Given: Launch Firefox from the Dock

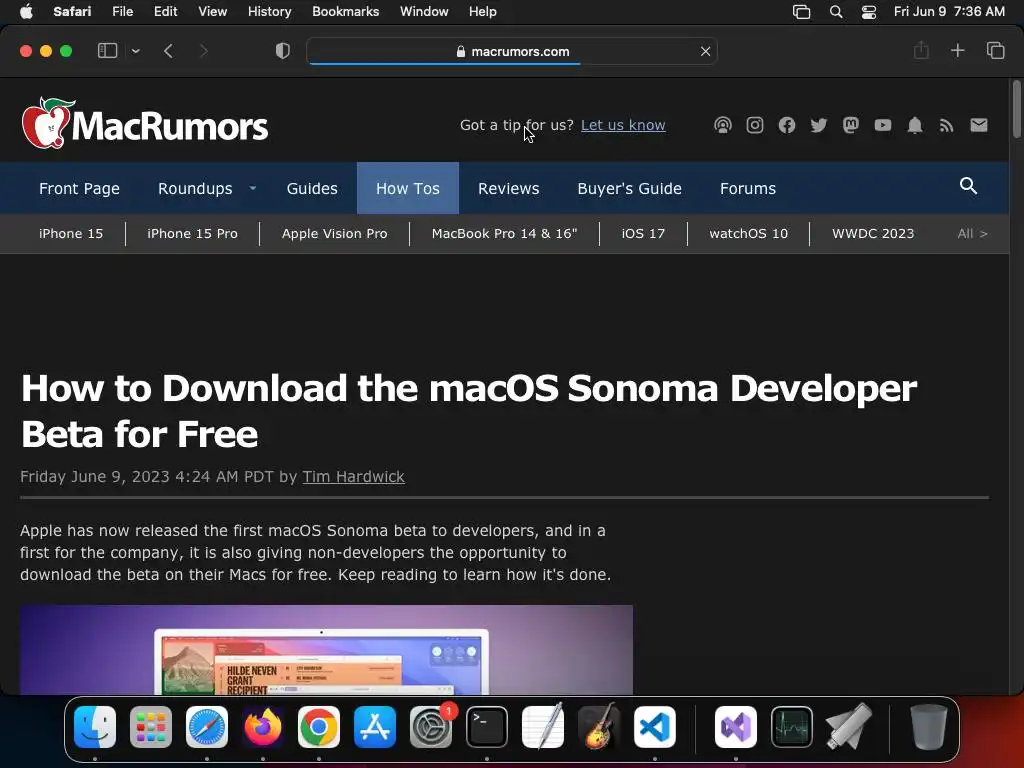Looking at the screenshot, I should click(263, 726).
